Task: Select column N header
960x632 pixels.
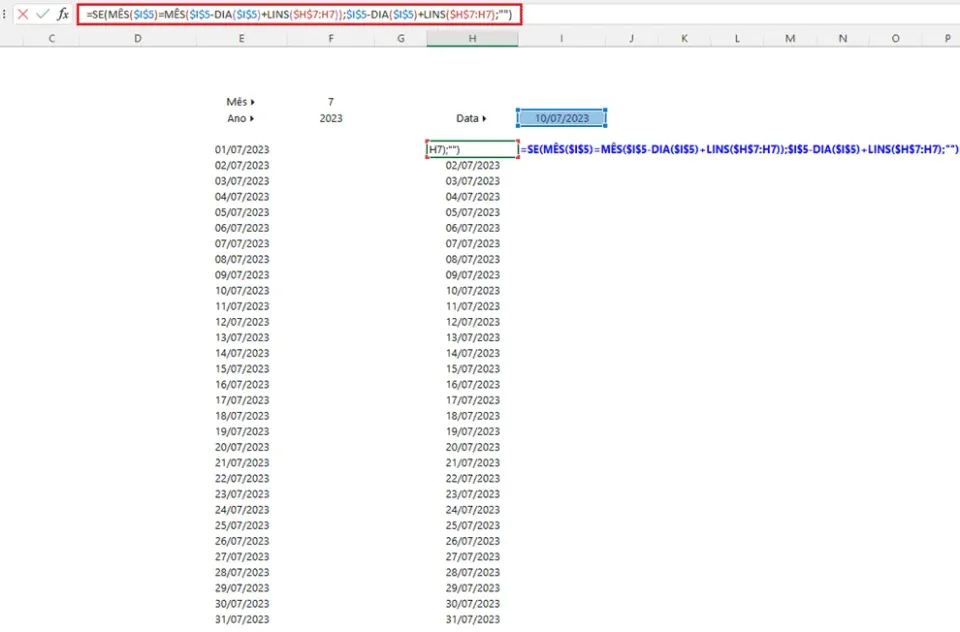Action: pyautogui.click(x=843, y=39)
